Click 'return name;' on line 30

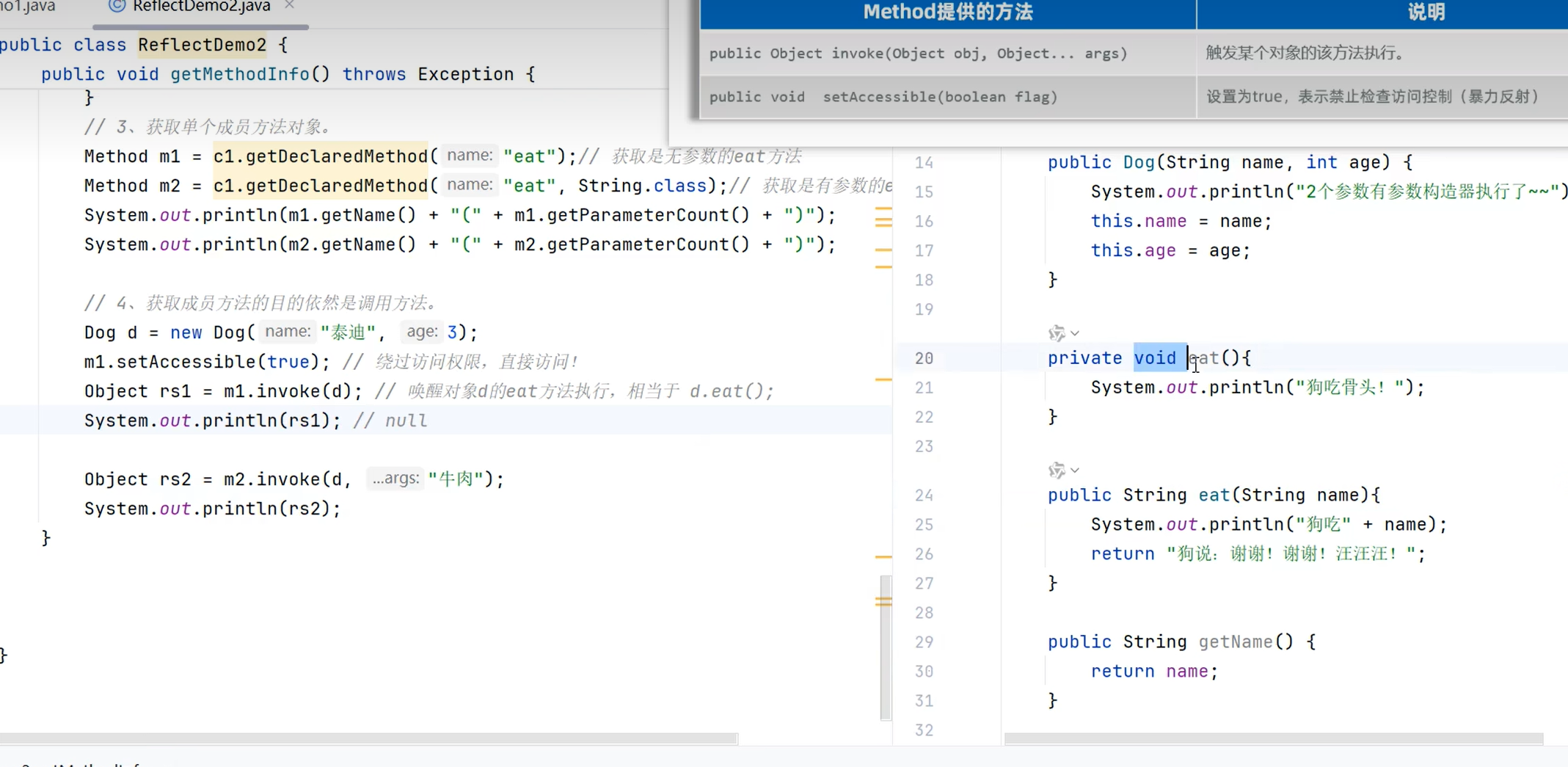pos(1154,672)
